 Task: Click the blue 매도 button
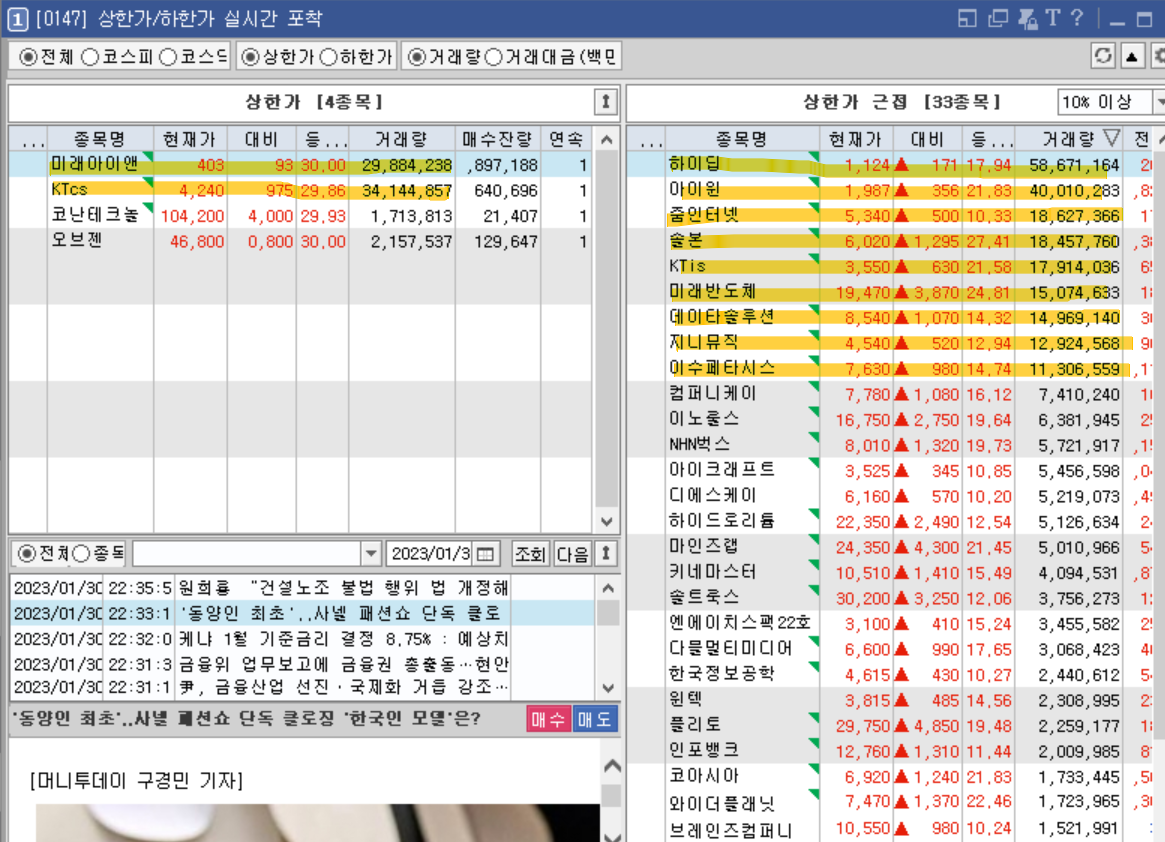pyautogui.click(x=594, y=719)
